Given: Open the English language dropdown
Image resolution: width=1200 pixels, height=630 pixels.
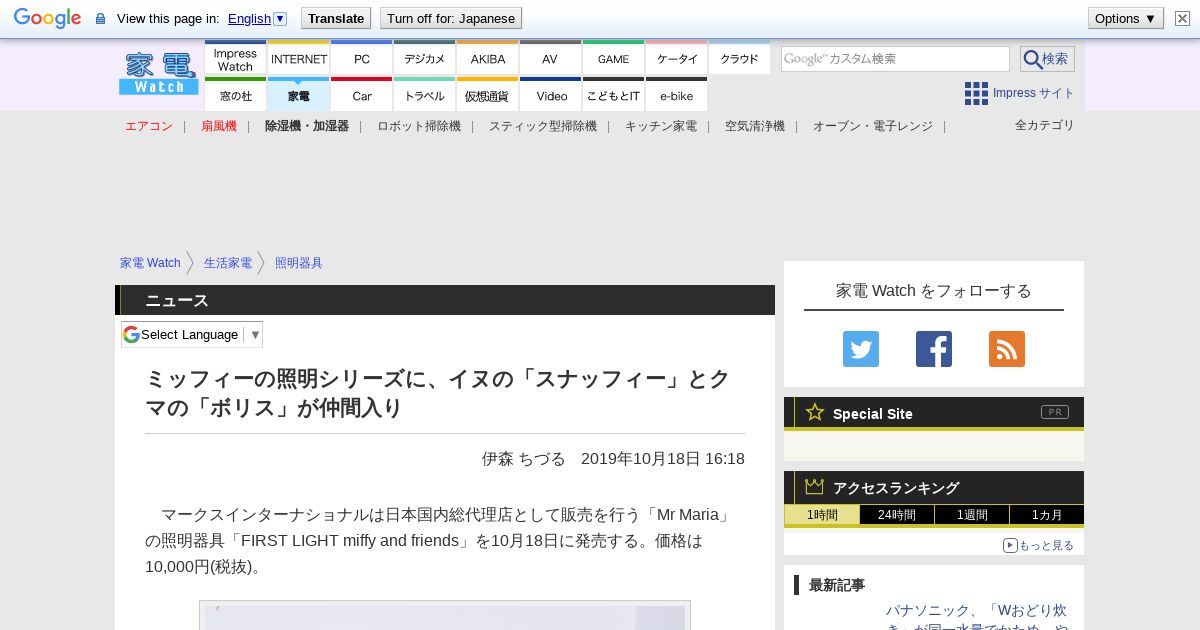Looking at the screenshot, I should pyautogui.click(x=257, y=18).
